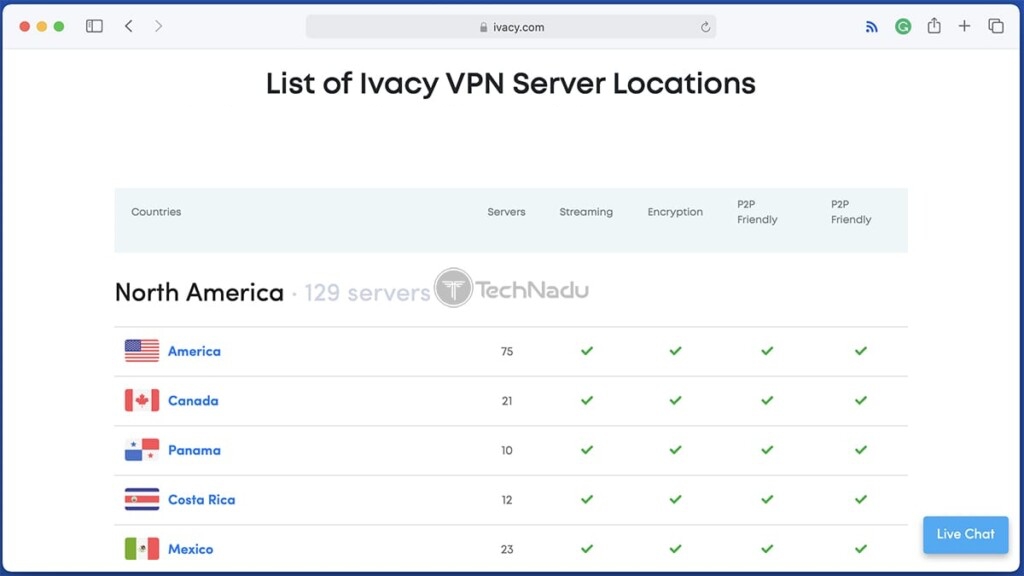Toggle the Safari sidebar

click(x=94, y=26)
